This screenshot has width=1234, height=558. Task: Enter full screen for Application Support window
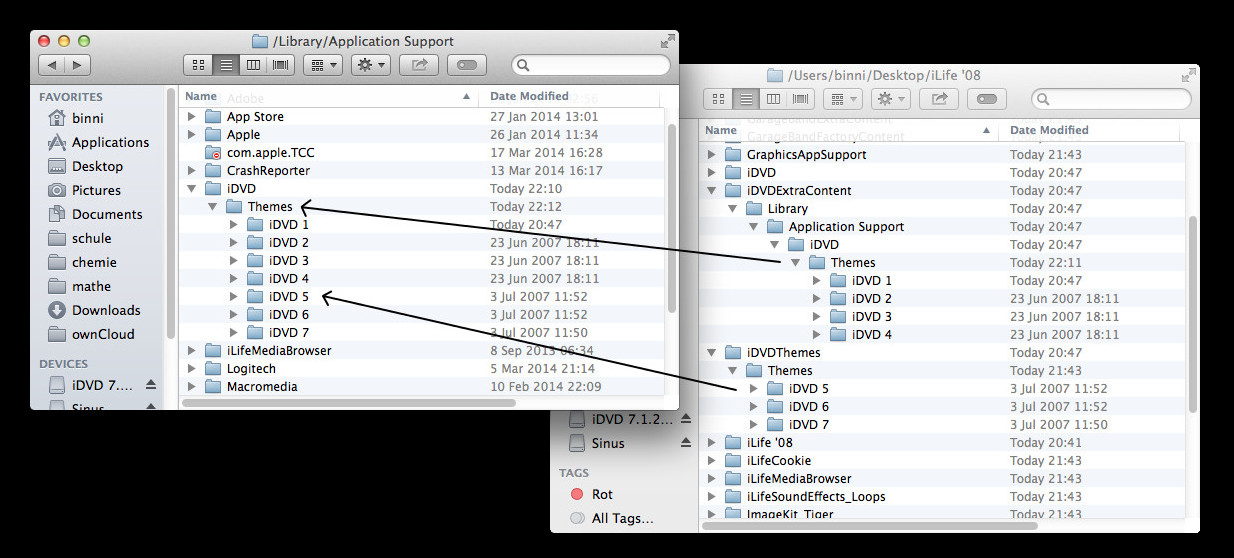667,41
